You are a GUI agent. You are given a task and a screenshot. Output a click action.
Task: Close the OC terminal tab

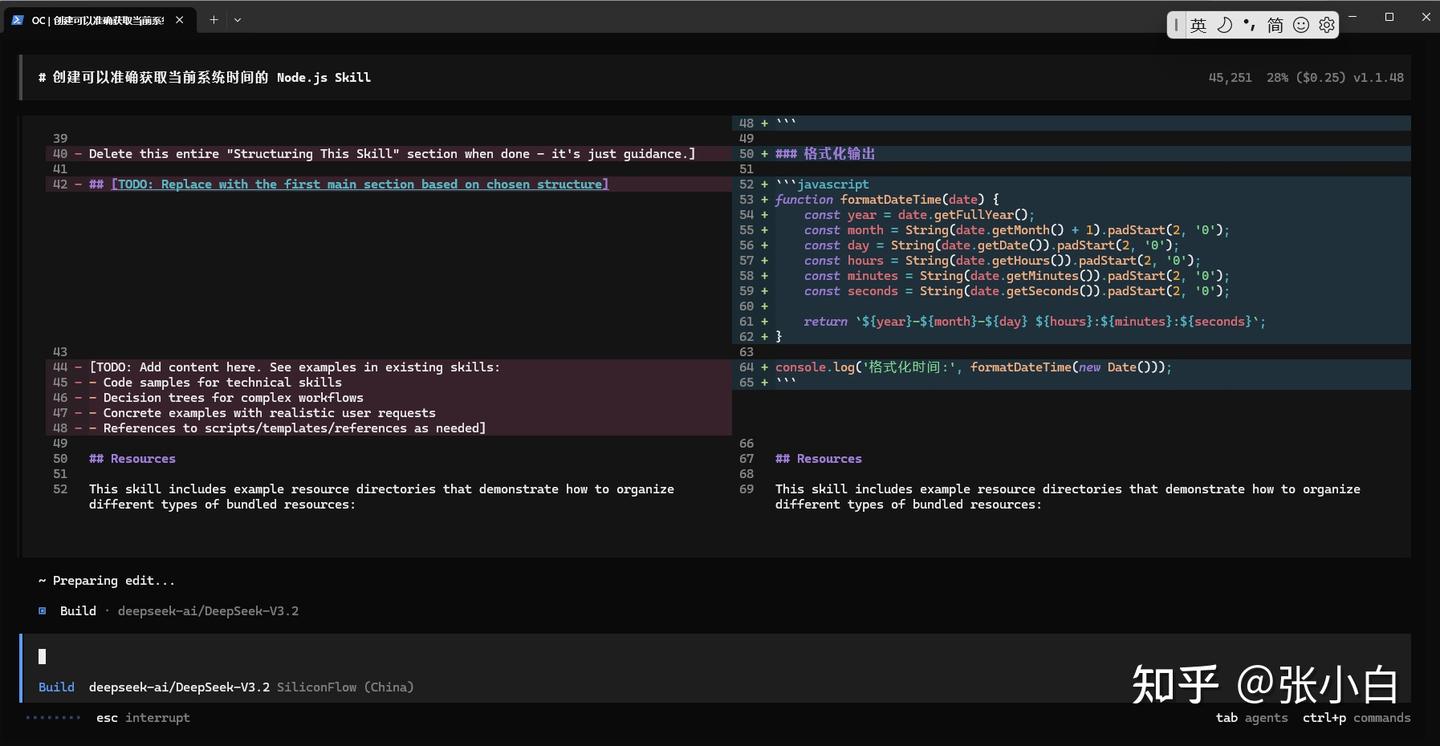pos(179,19)
